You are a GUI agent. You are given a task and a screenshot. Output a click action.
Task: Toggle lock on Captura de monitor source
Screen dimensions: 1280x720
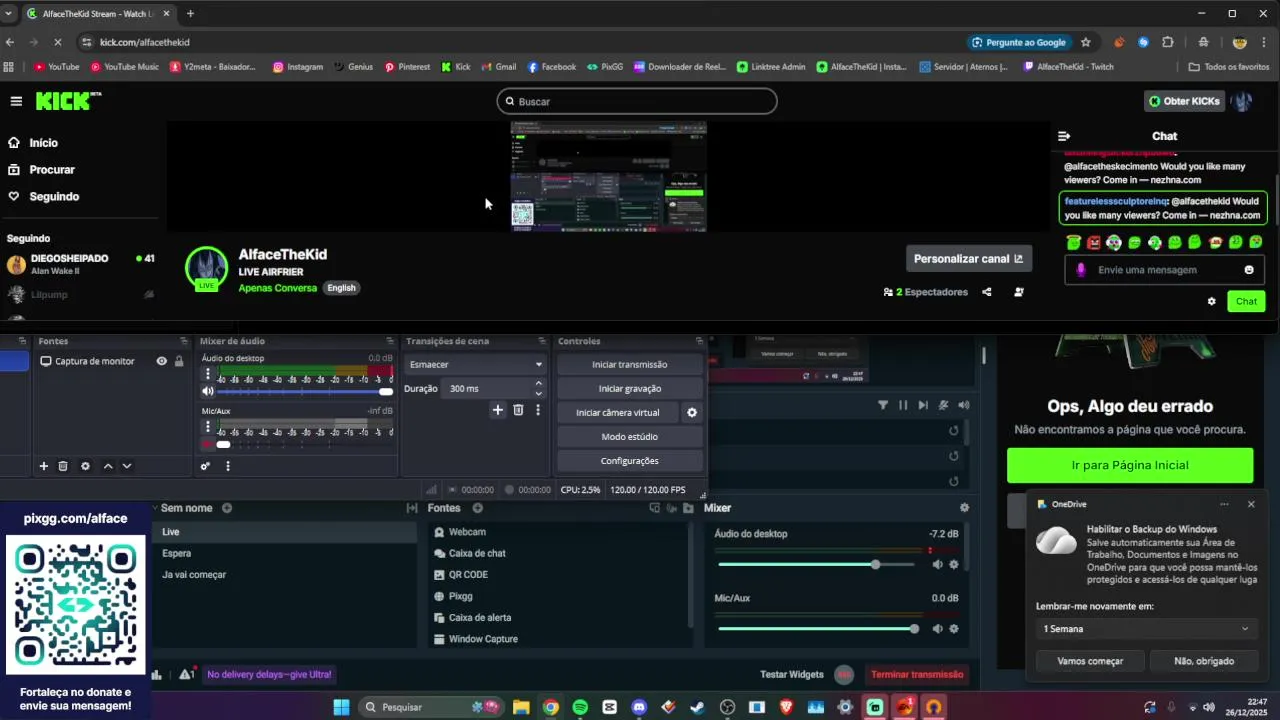[x=179, y=361]
